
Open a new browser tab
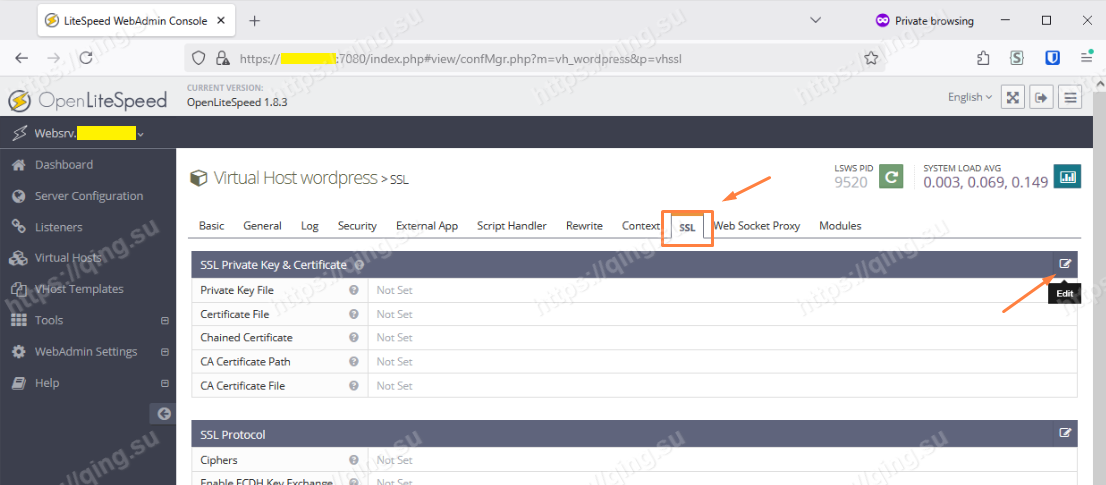pos(255,21)
